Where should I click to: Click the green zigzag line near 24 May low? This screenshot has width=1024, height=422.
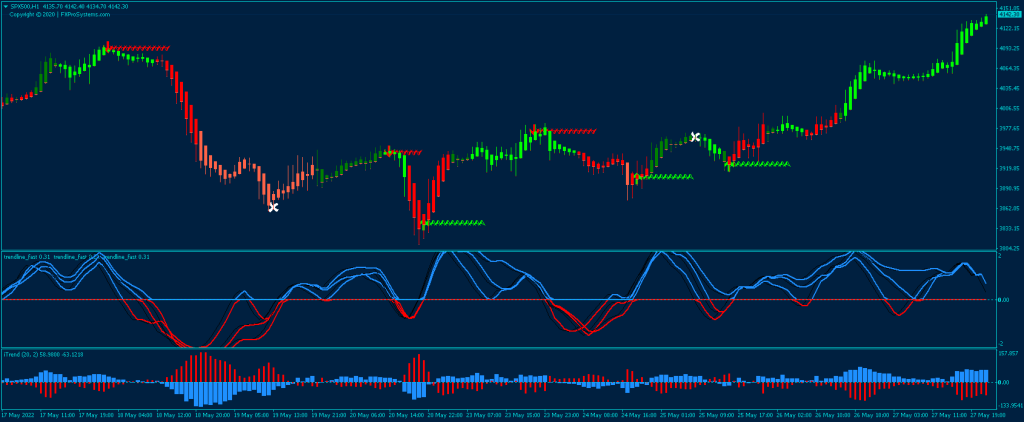coord(664,177)
